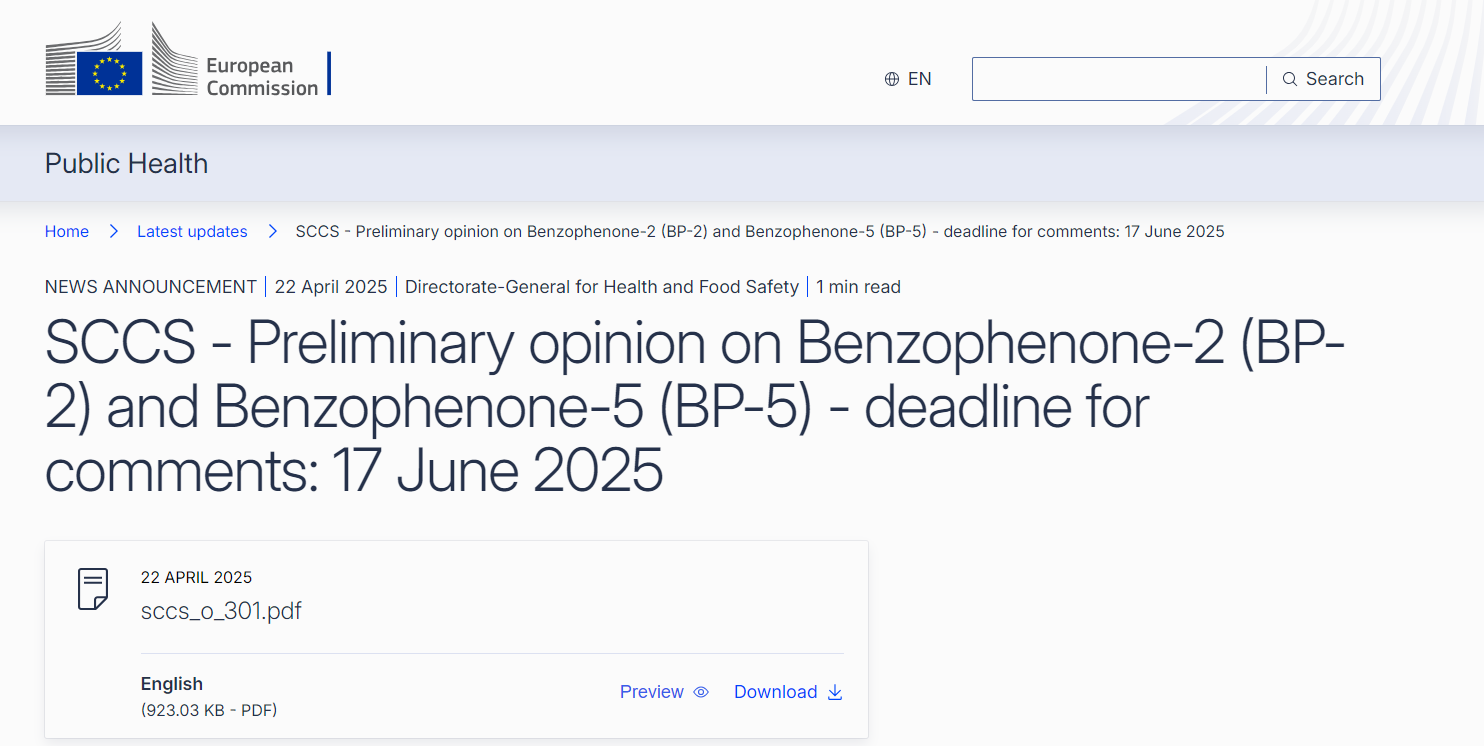Open the sccs_o_301.pdf file title
1484x746 pixels.
(221, 611)
